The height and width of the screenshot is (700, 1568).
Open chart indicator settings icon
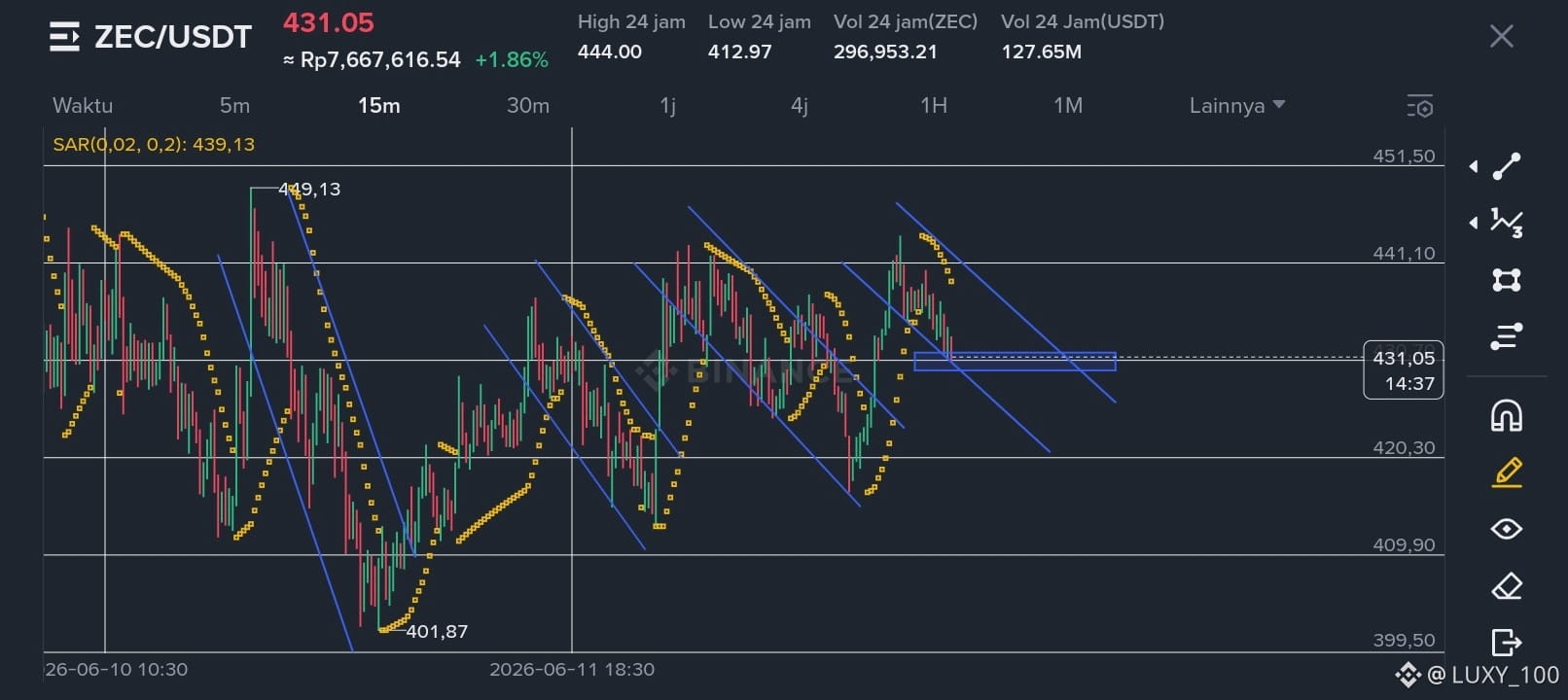click(x=1420, y=106)
